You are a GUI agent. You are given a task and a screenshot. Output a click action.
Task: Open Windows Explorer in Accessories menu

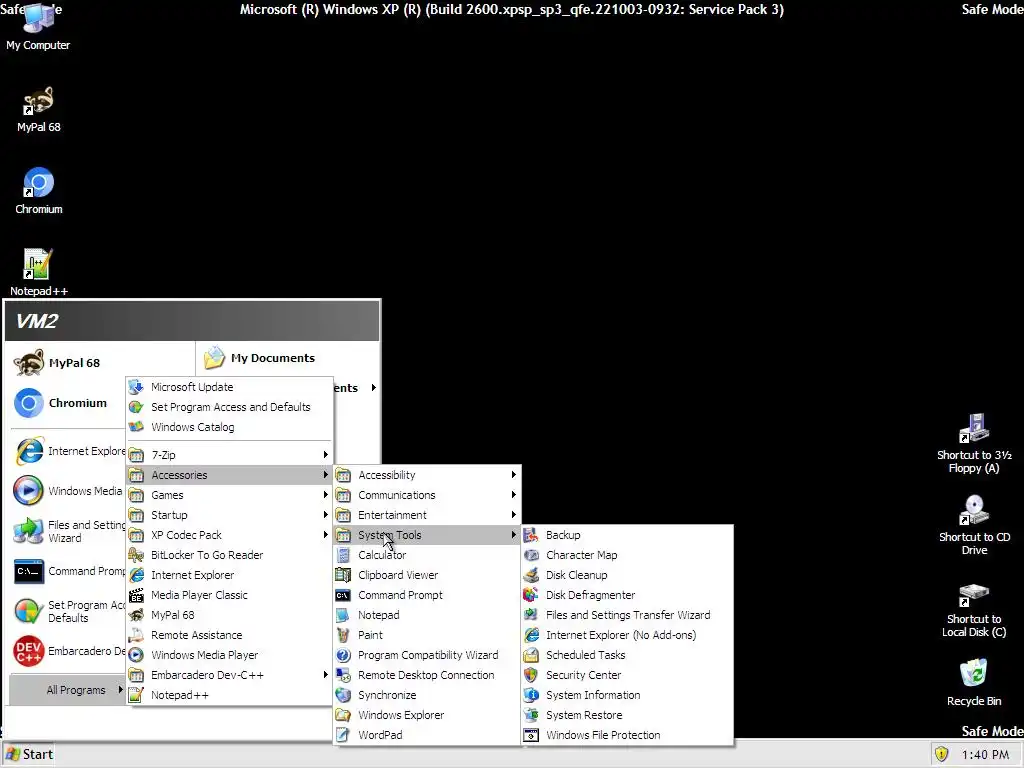[426, 715]
